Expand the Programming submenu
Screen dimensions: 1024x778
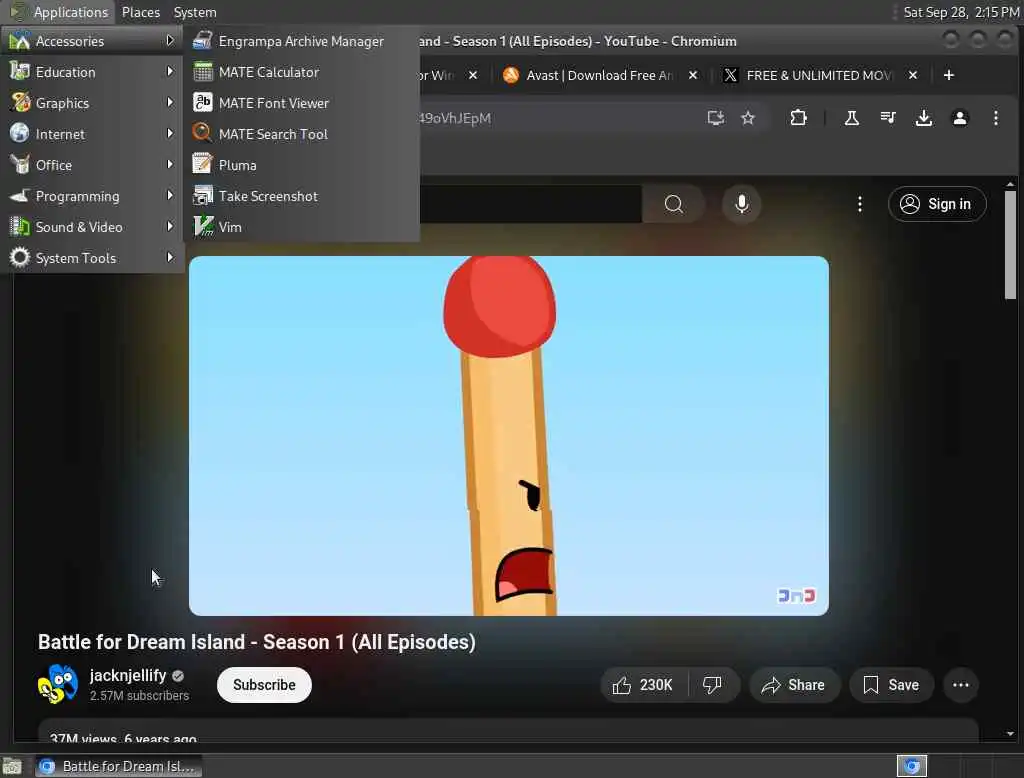92,196
